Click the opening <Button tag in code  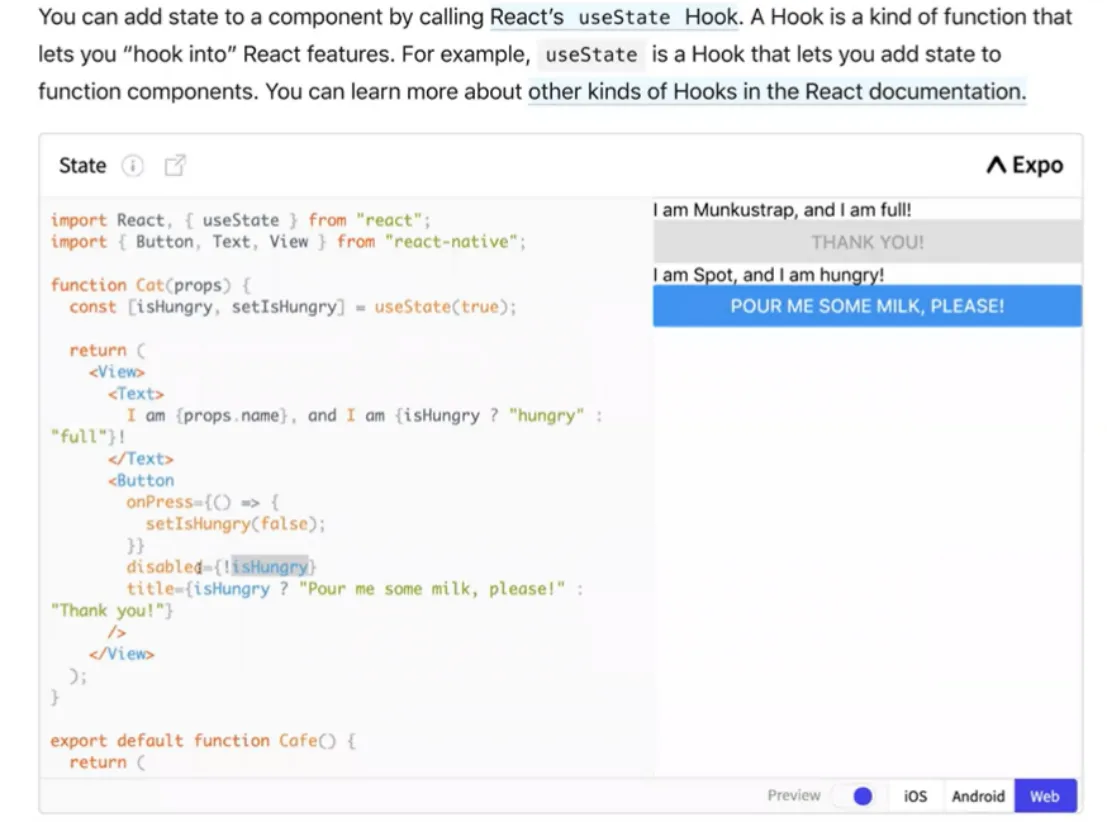tap(141, 480)
